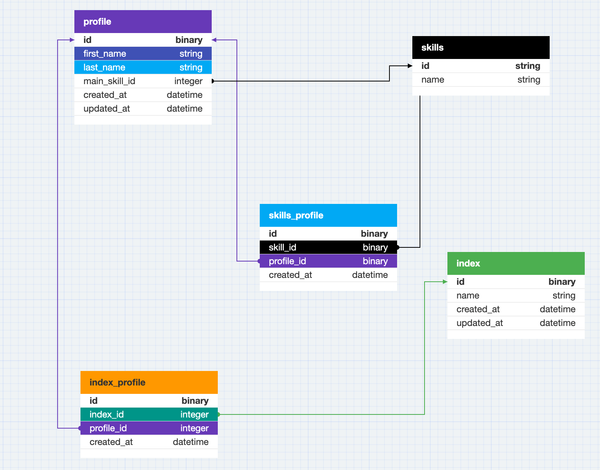Click main_skill_id field in profile table
The image size is (600, 470).
[x=143, y=81]
